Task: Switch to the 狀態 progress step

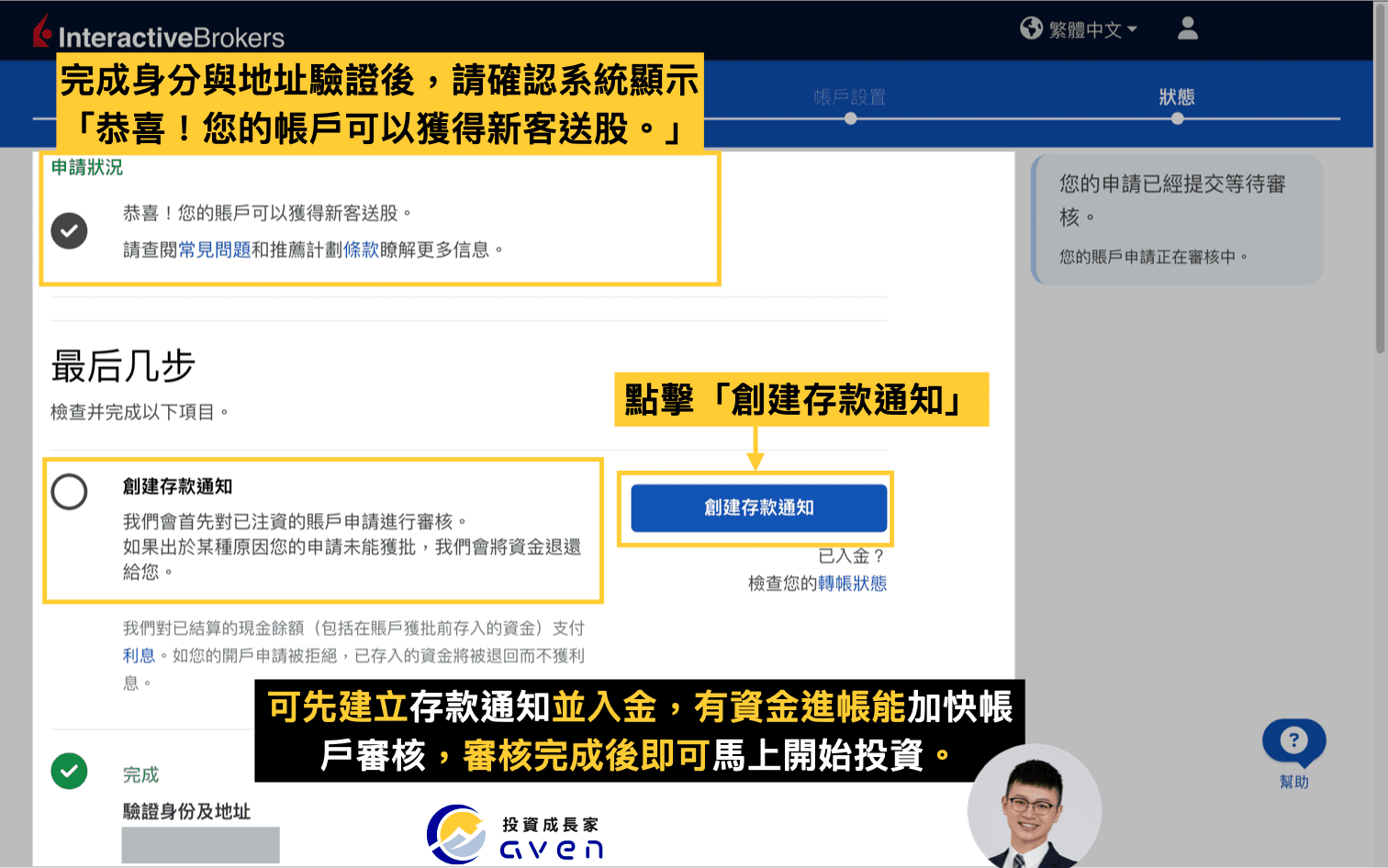Action: click(1178, 96)
